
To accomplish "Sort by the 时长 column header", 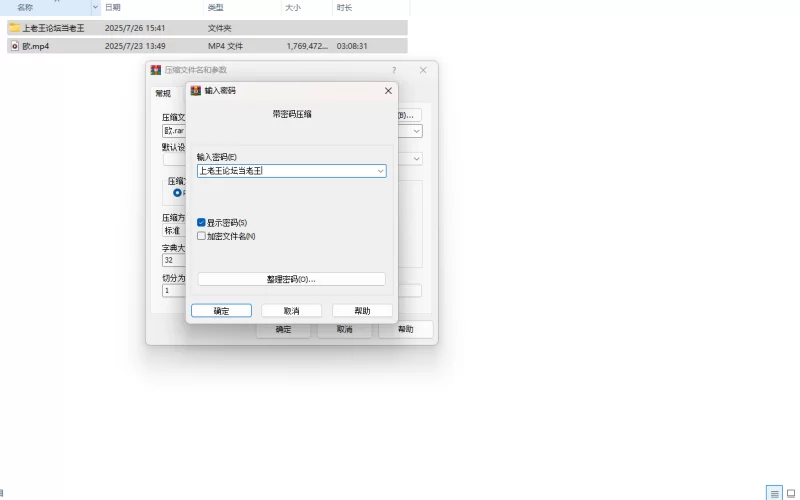I will [344, 7].
